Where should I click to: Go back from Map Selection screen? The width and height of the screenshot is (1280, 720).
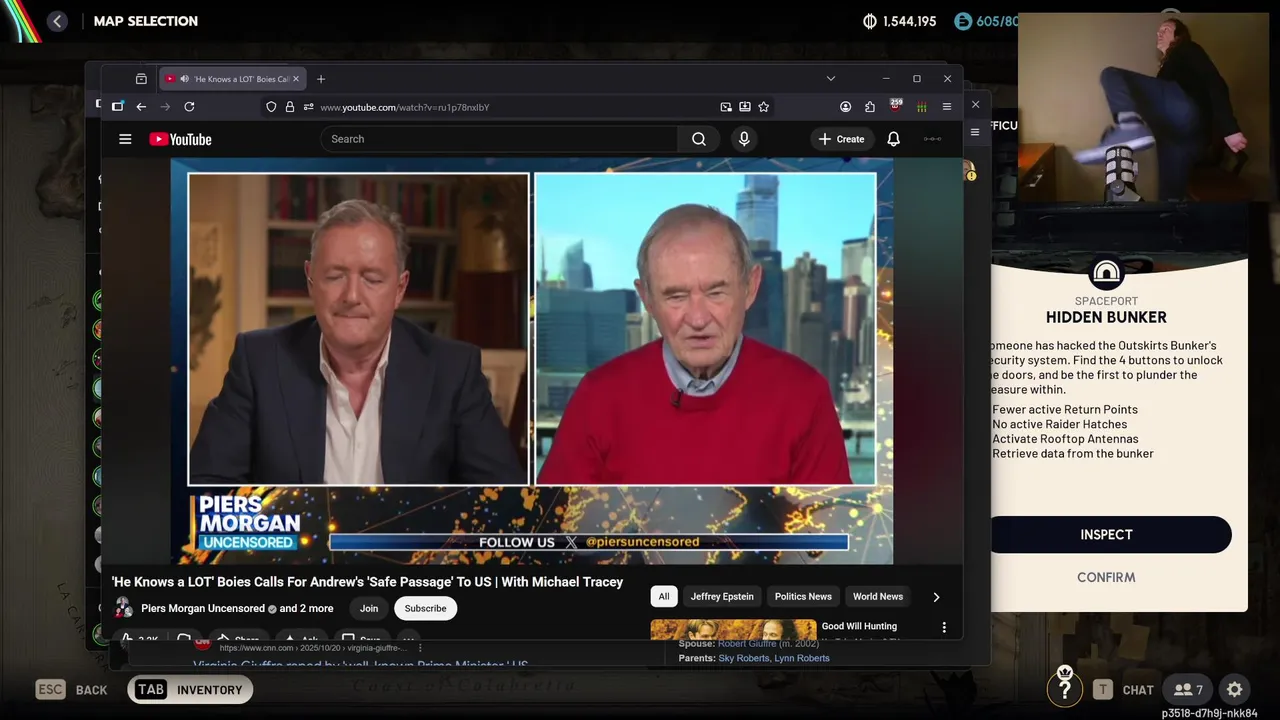click(x=57, y=21)
